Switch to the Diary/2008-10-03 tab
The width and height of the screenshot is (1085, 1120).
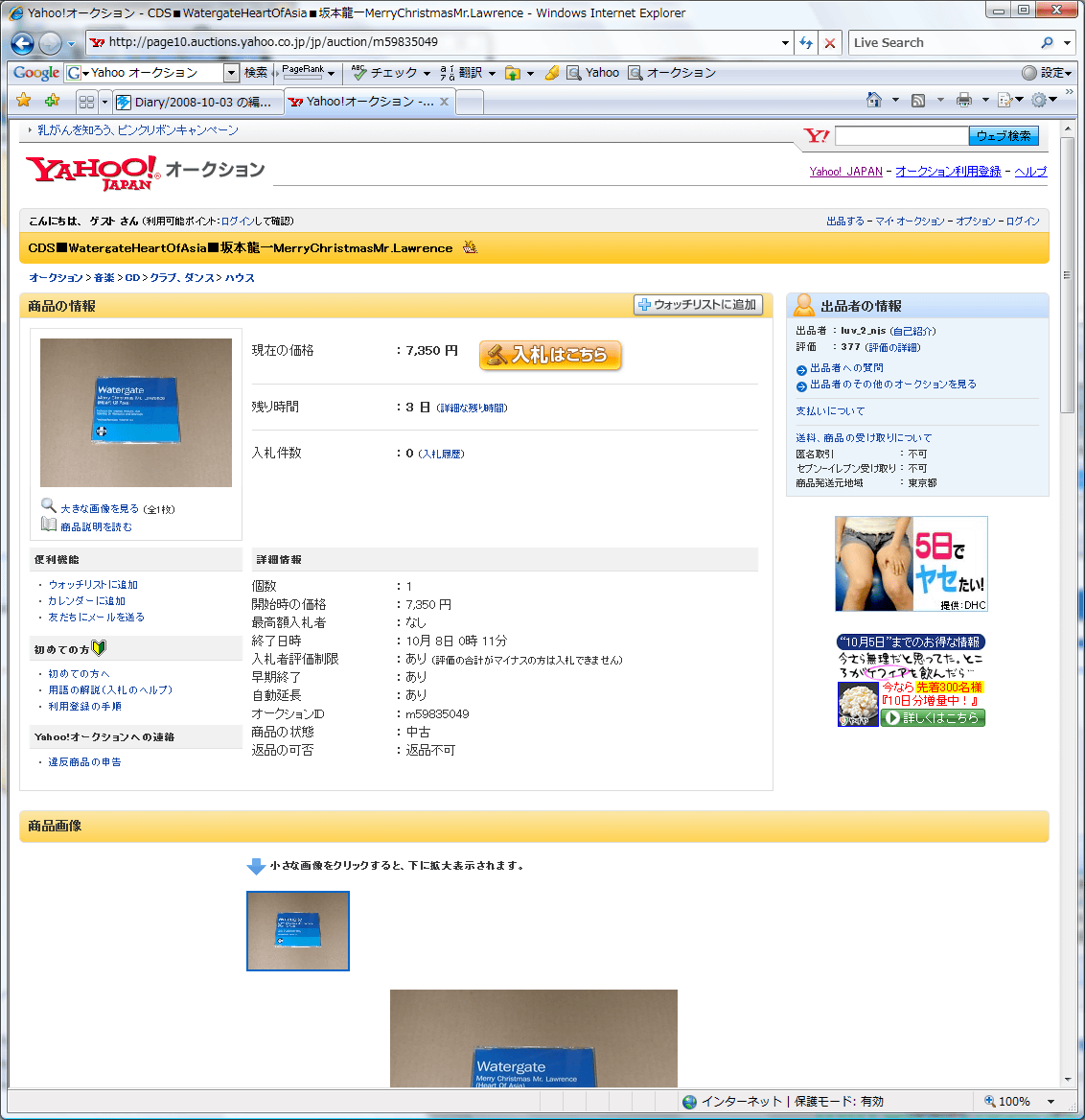[196, 102]
